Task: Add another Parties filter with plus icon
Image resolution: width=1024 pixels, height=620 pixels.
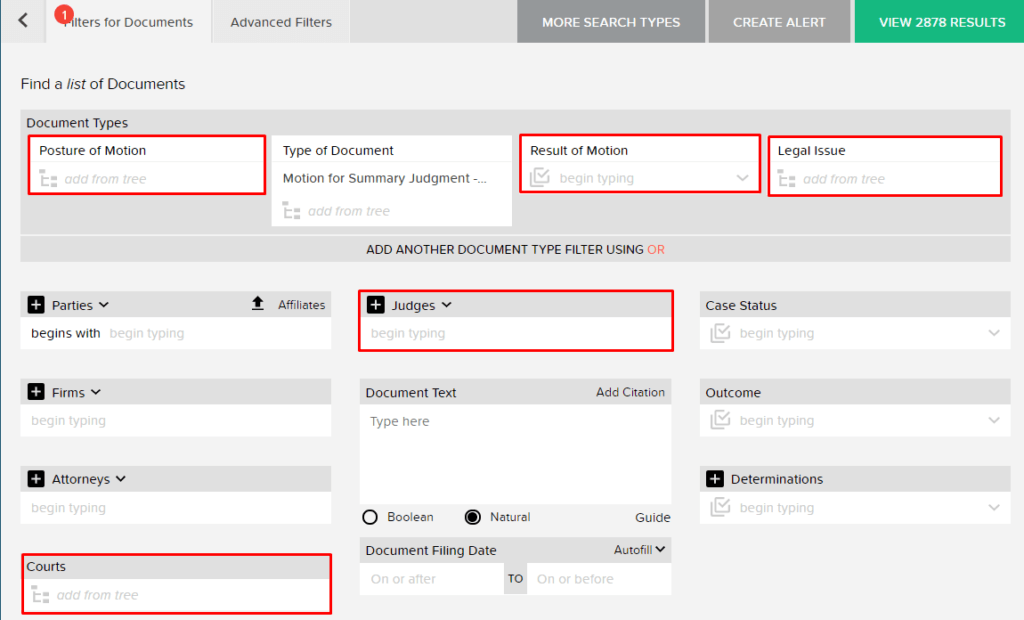Action: tap(36, 304)
